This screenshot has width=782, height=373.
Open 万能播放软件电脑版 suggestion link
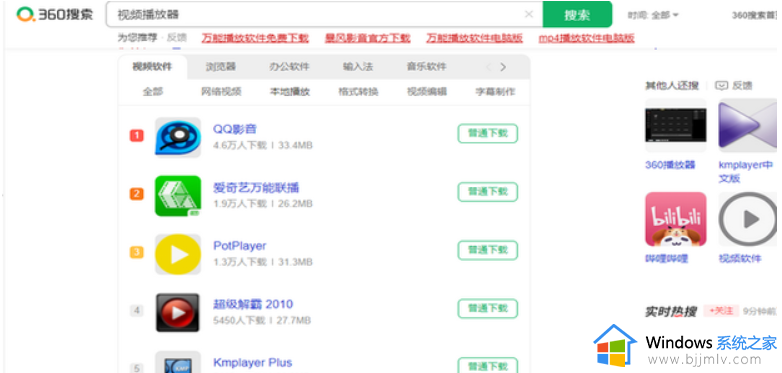tap(474, 38)
